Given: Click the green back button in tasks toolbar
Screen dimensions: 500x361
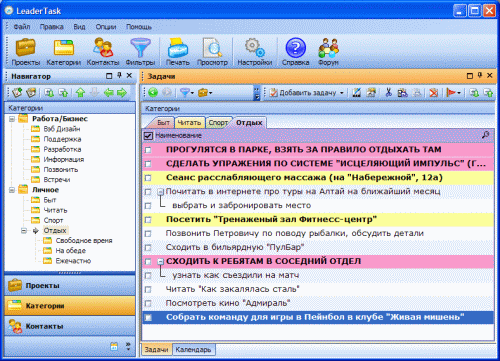Looking at the screenshot, I should coord(153,92).
